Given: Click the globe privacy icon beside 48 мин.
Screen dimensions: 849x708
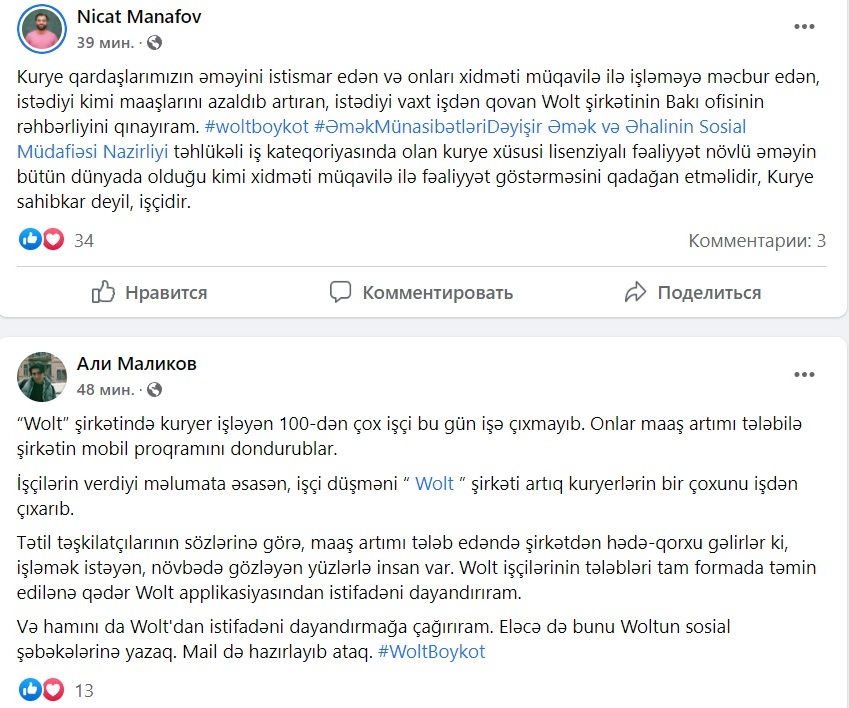Looking at the screenshot, I should [154, 390].
